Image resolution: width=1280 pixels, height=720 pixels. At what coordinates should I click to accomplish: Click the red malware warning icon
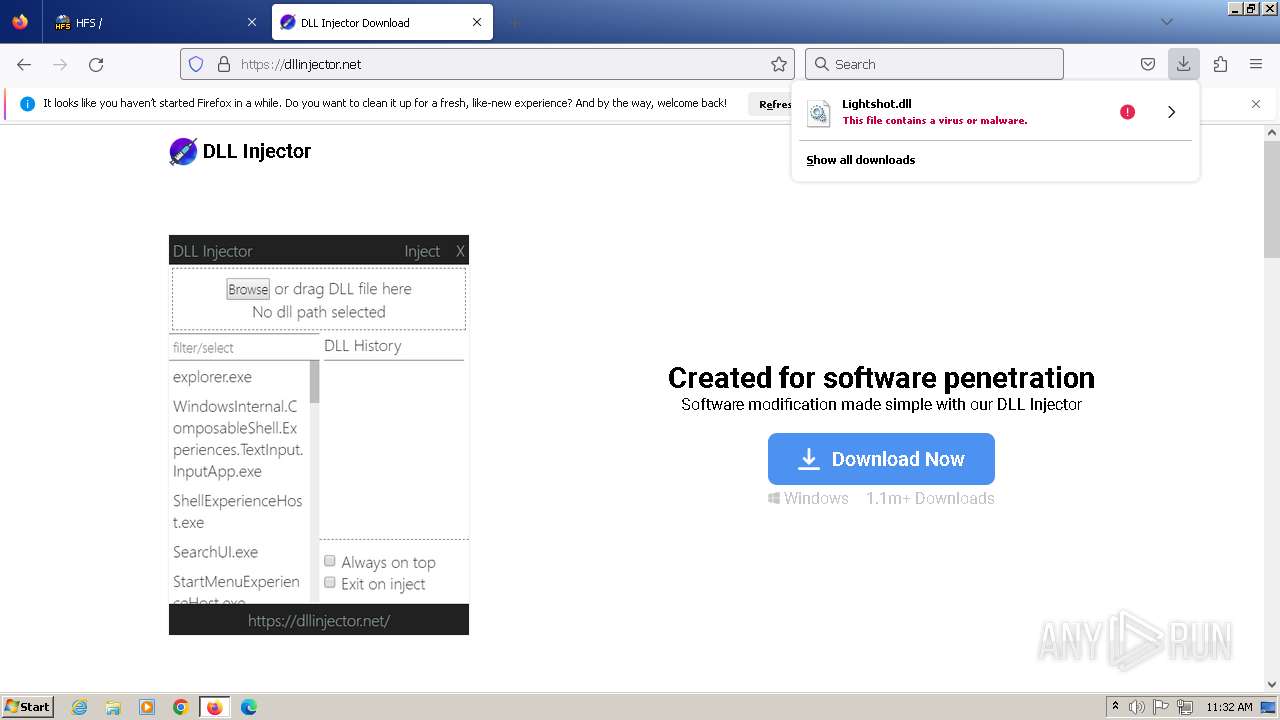point(1127,112)
